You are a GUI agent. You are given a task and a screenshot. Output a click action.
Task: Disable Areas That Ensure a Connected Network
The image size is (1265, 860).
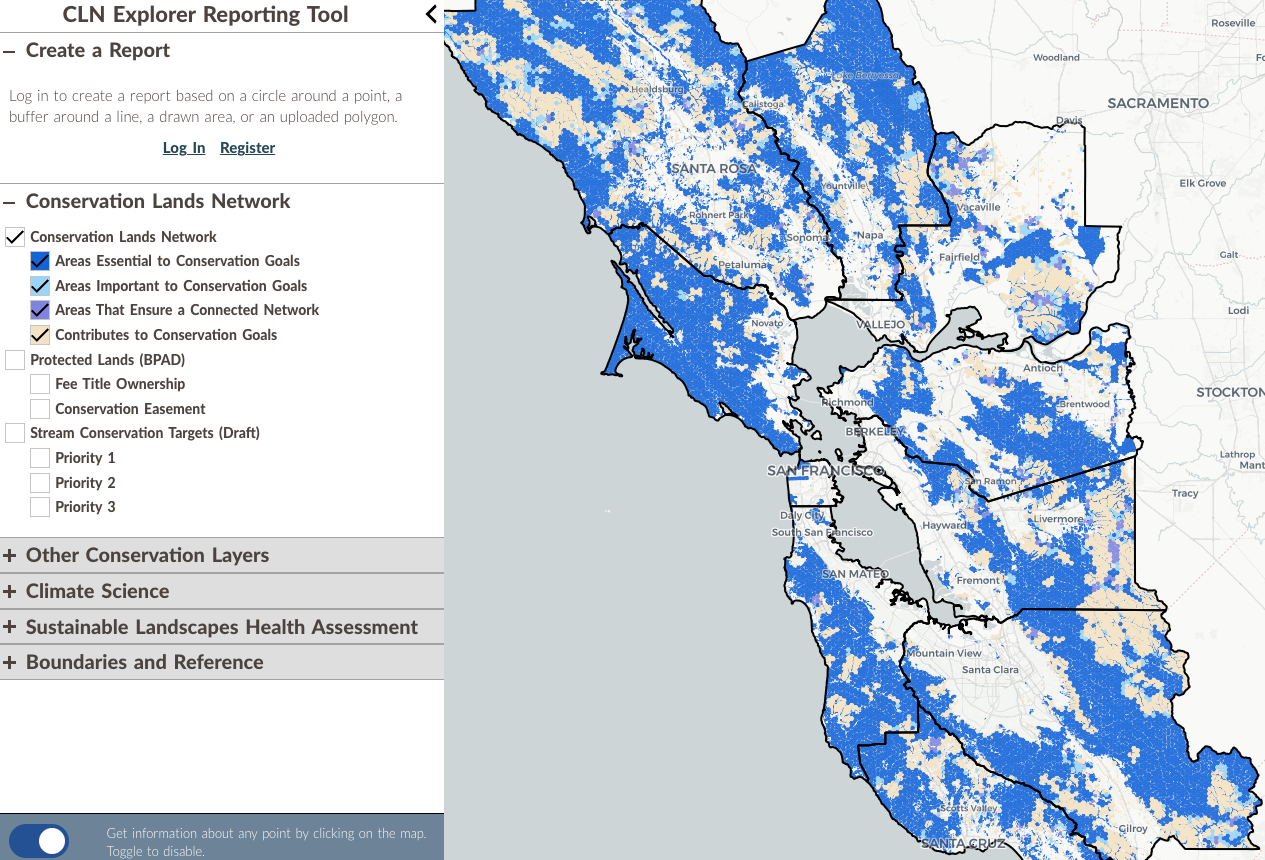40,310
